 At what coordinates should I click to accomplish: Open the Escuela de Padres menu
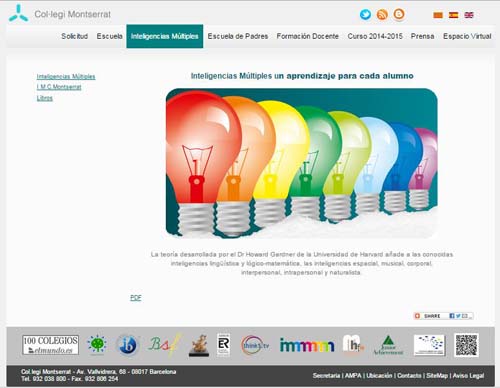(238, 36)
